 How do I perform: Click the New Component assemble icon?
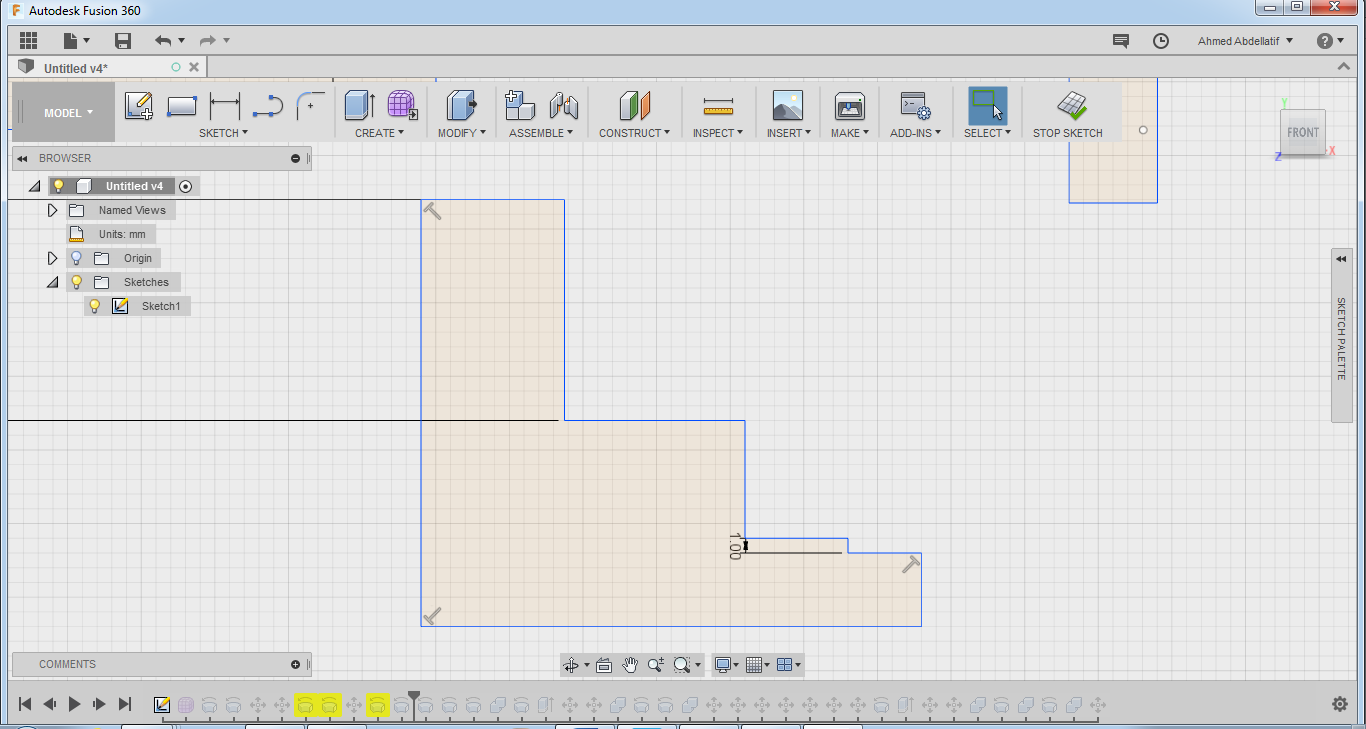[520, 105]
